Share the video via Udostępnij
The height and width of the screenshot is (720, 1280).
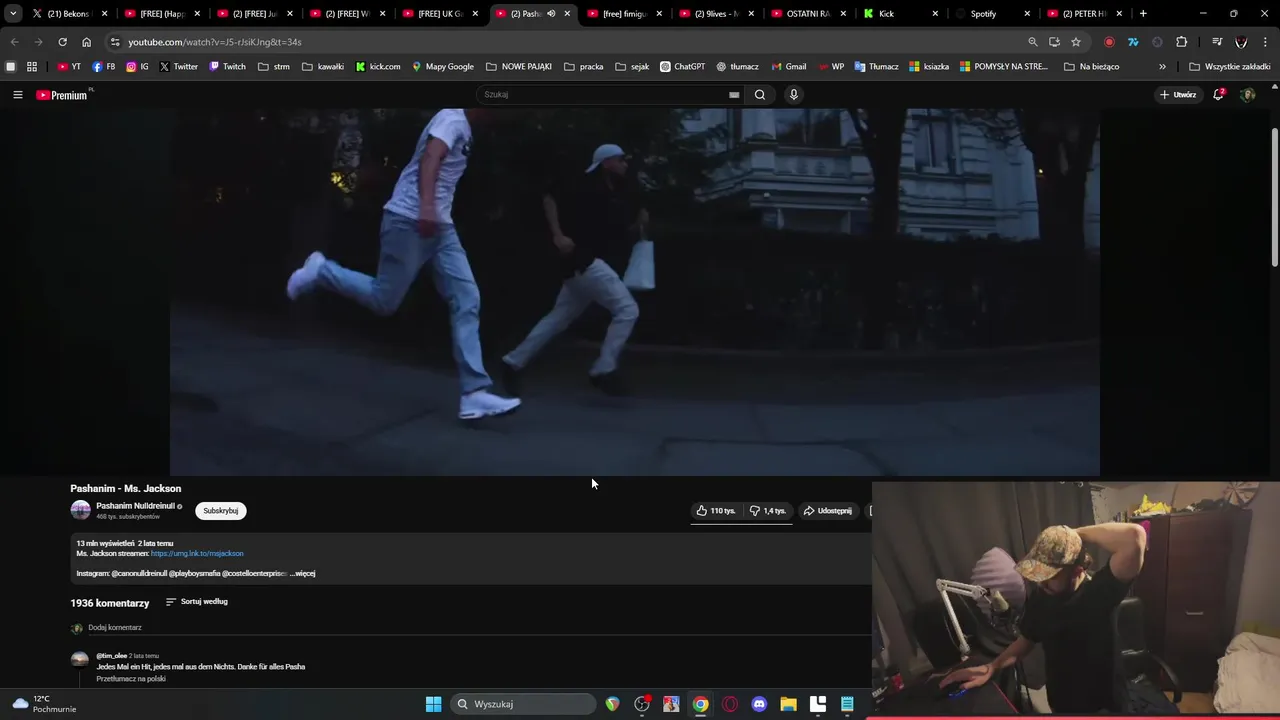pos(828,511)
